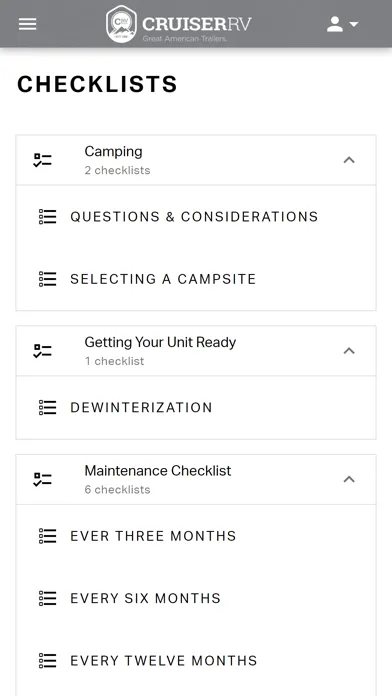Open Selecting a Campsite checklist
This screenshot has width=392, height=696.
click(196, 279)
